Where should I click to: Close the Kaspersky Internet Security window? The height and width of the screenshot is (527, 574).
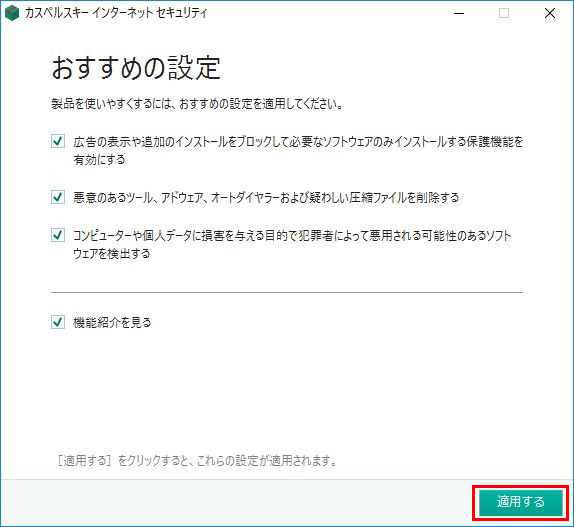(550, 14)
